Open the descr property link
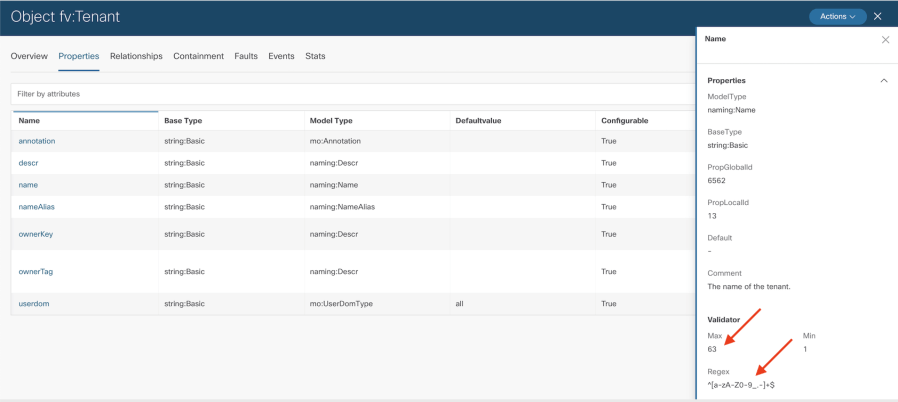The width and height of the screenshot is (898, 402). (28, 163)
